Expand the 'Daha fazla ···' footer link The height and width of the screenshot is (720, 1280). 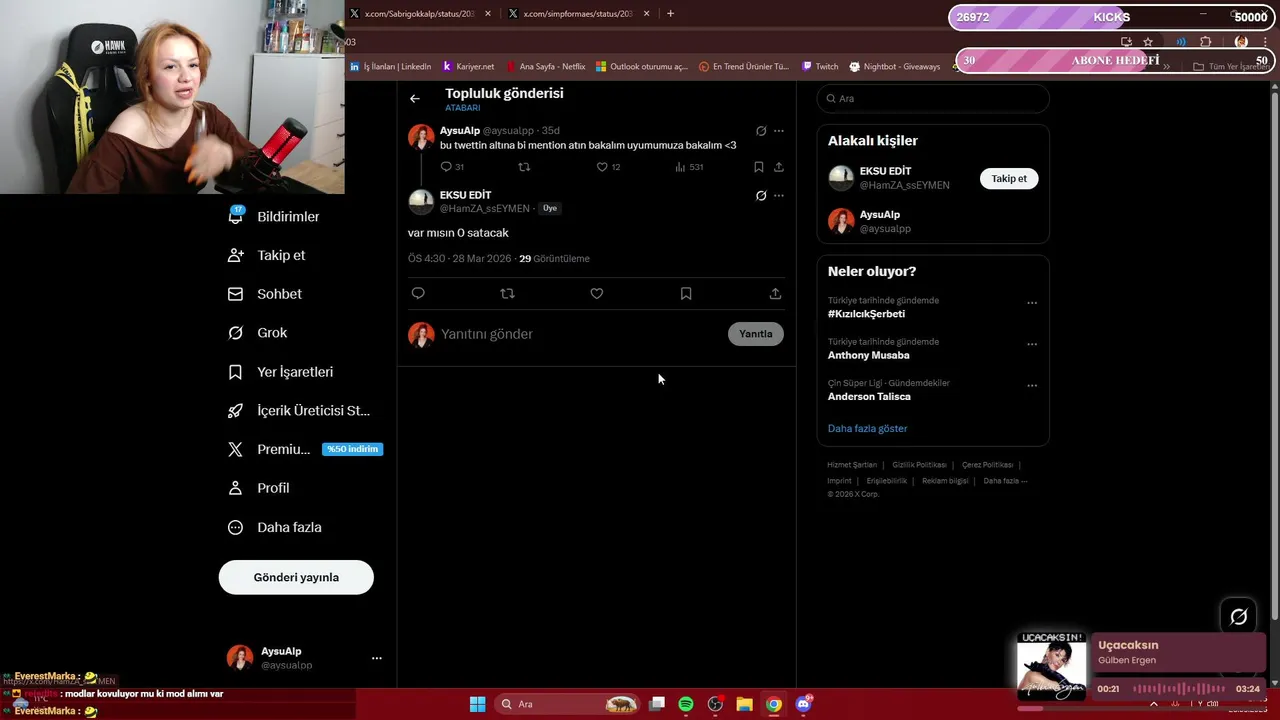click(1005, 481)
